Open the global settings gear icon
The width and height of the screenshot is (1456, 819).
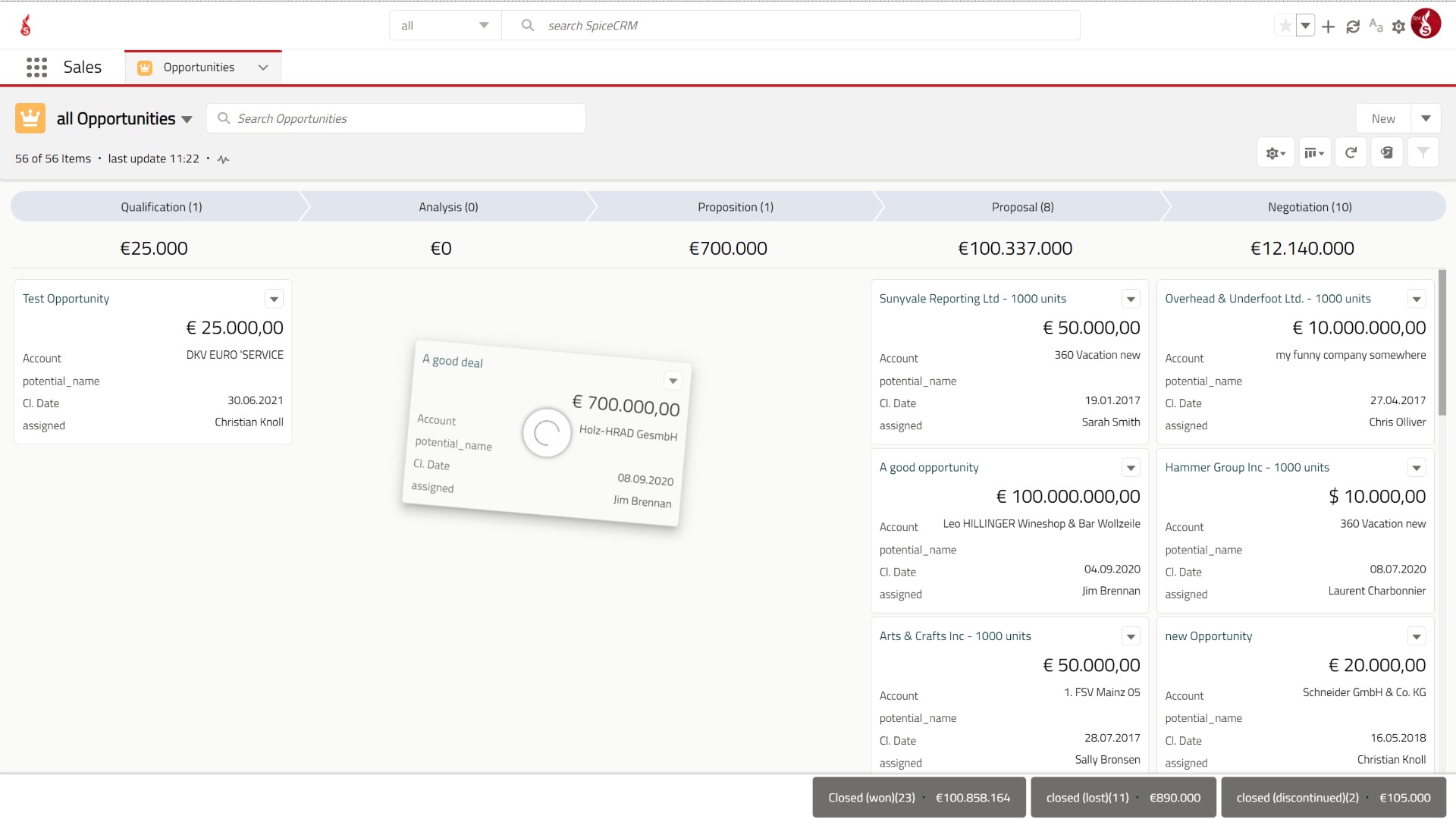coord(1398,27)
